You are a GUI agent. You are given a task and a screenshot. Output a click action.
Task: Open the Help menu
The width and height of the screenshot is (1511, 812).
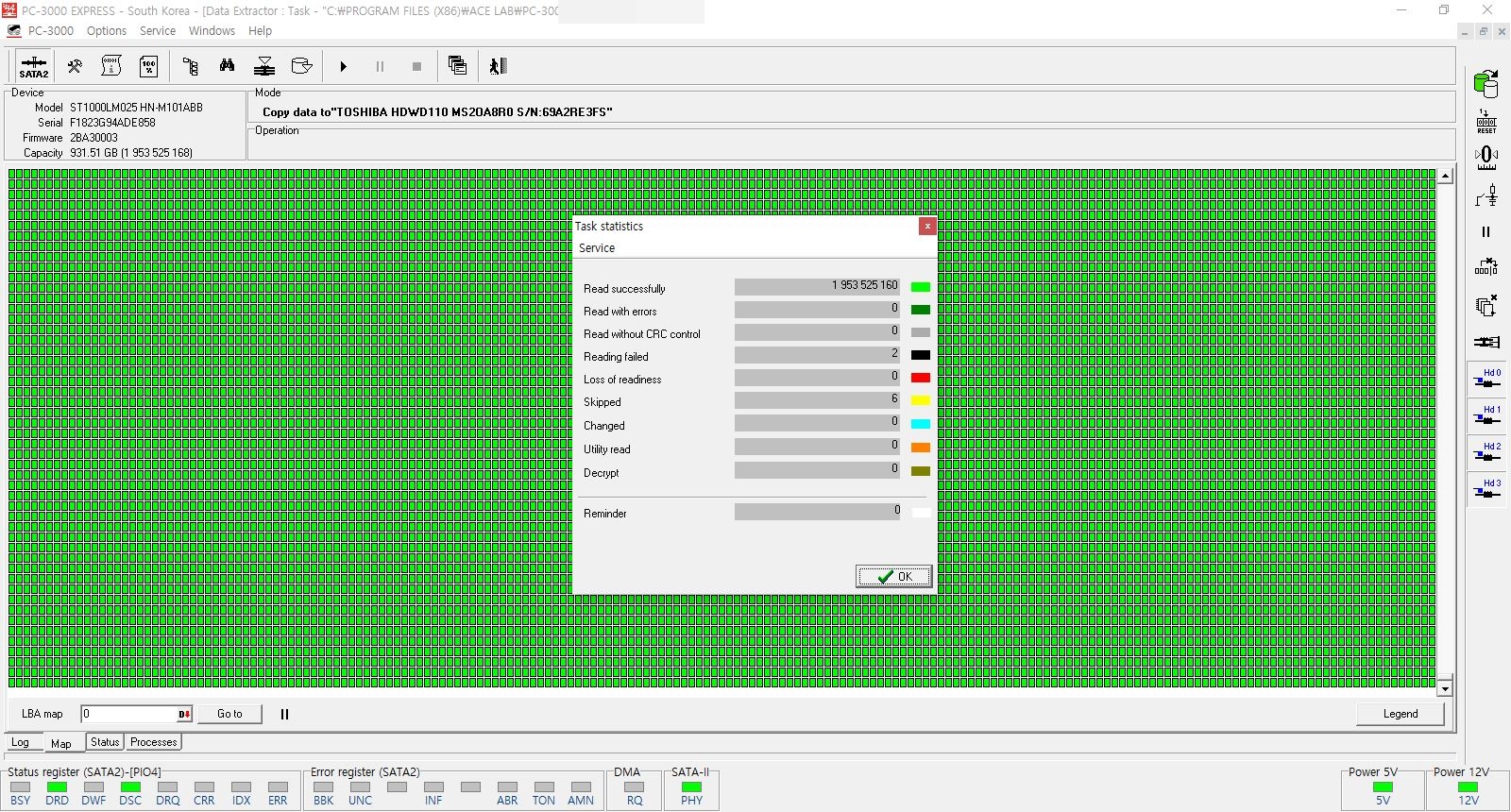260,31
